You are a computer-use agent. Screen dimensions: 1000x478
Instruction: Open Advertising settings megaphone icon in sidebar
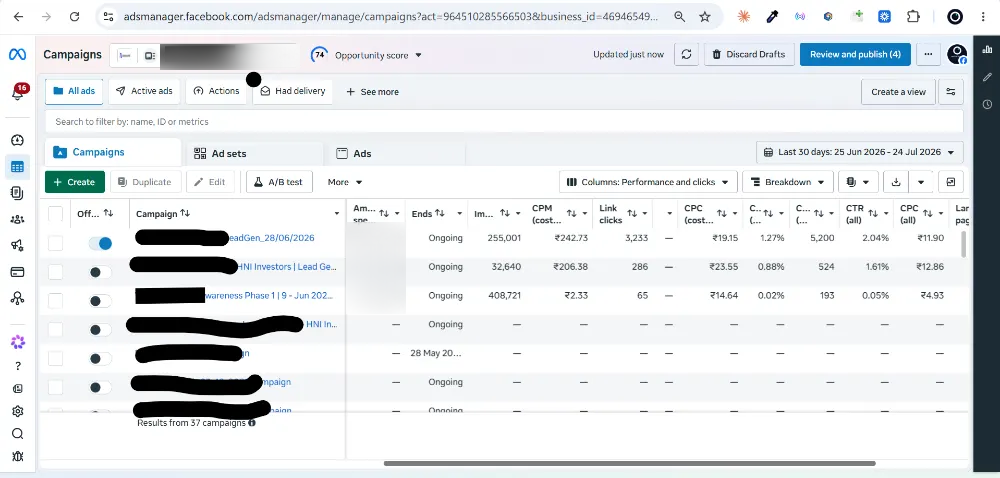(17, 245)
